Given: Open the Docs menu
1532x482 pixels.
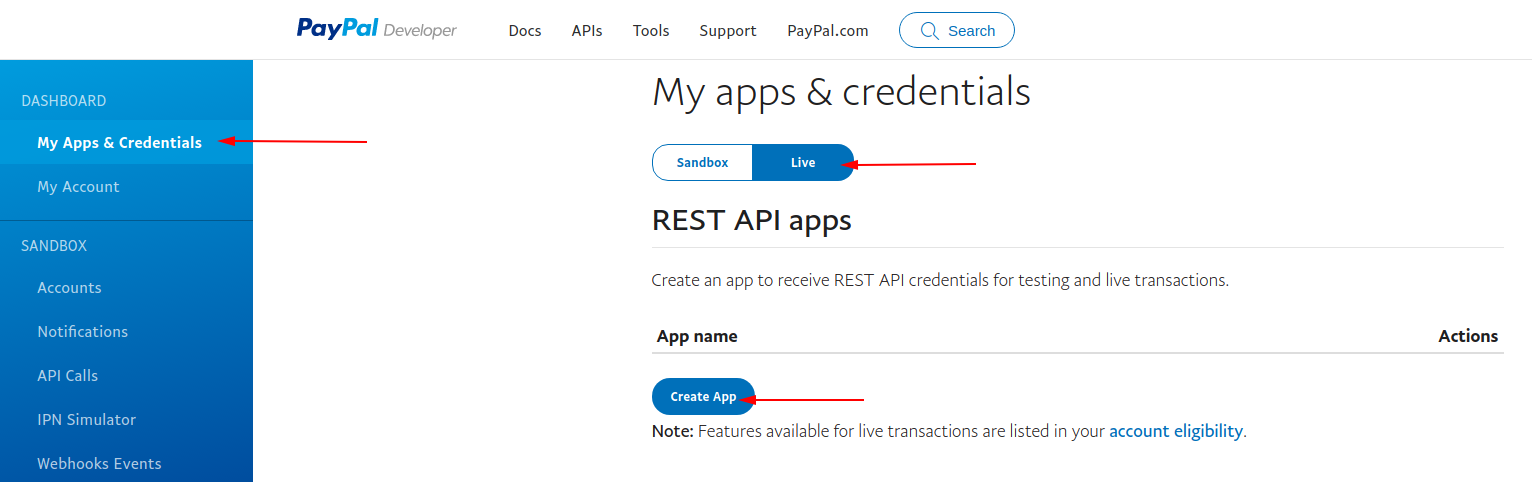Looking at the screenshot, I should click(x=525, y=31).
